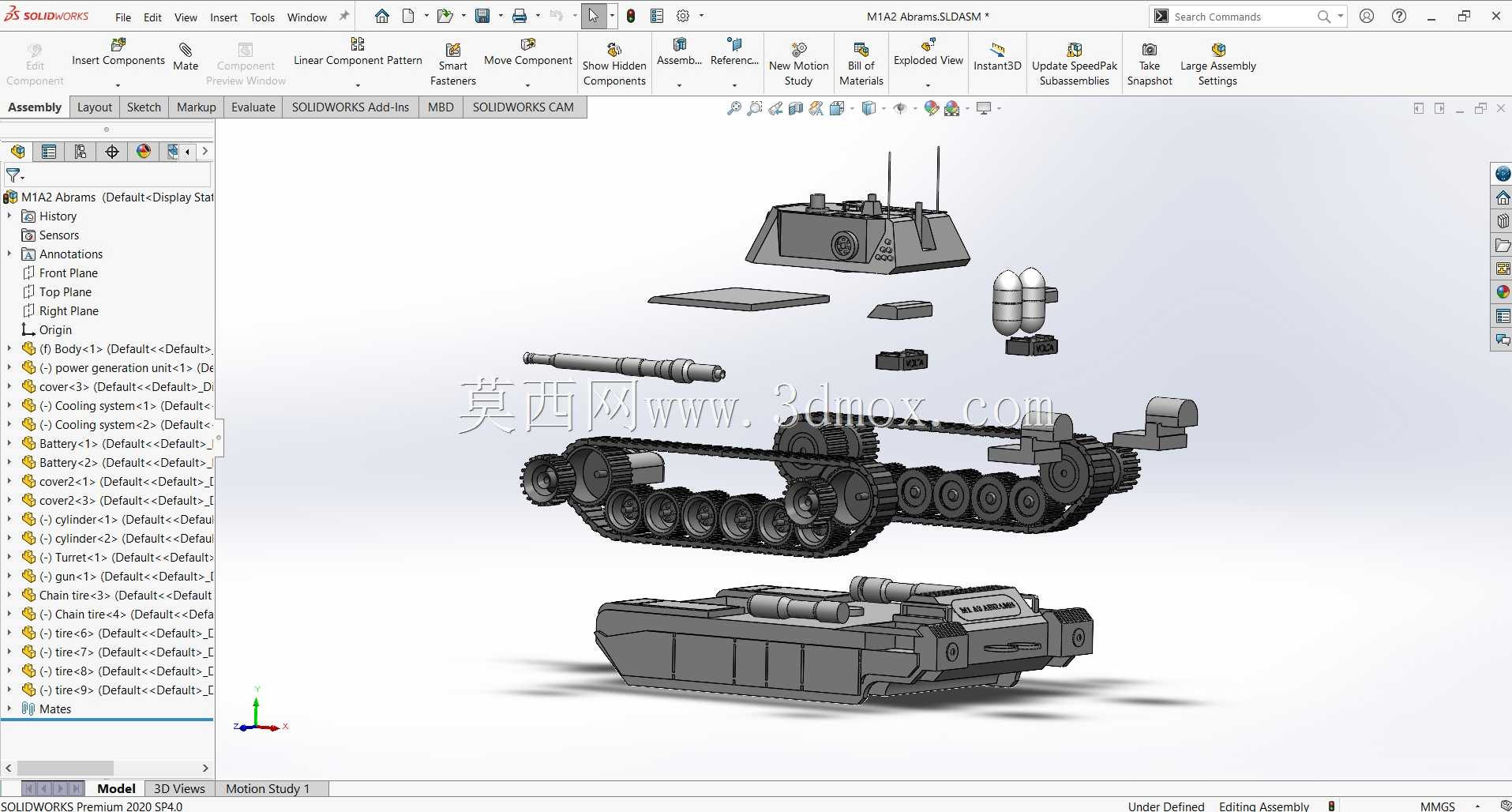
Task: Launch Smart Fasteners
Action: tap(453, 64)
